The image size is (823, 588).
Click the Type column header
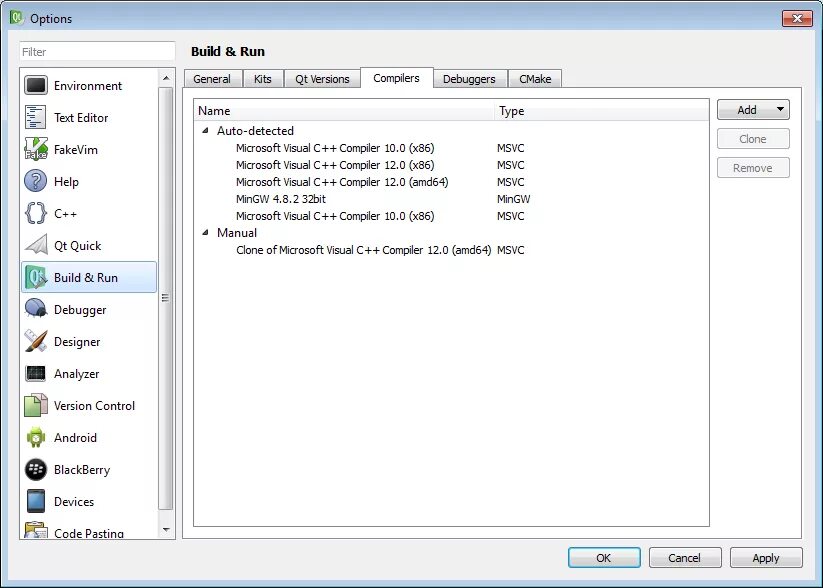pos(602,111)
